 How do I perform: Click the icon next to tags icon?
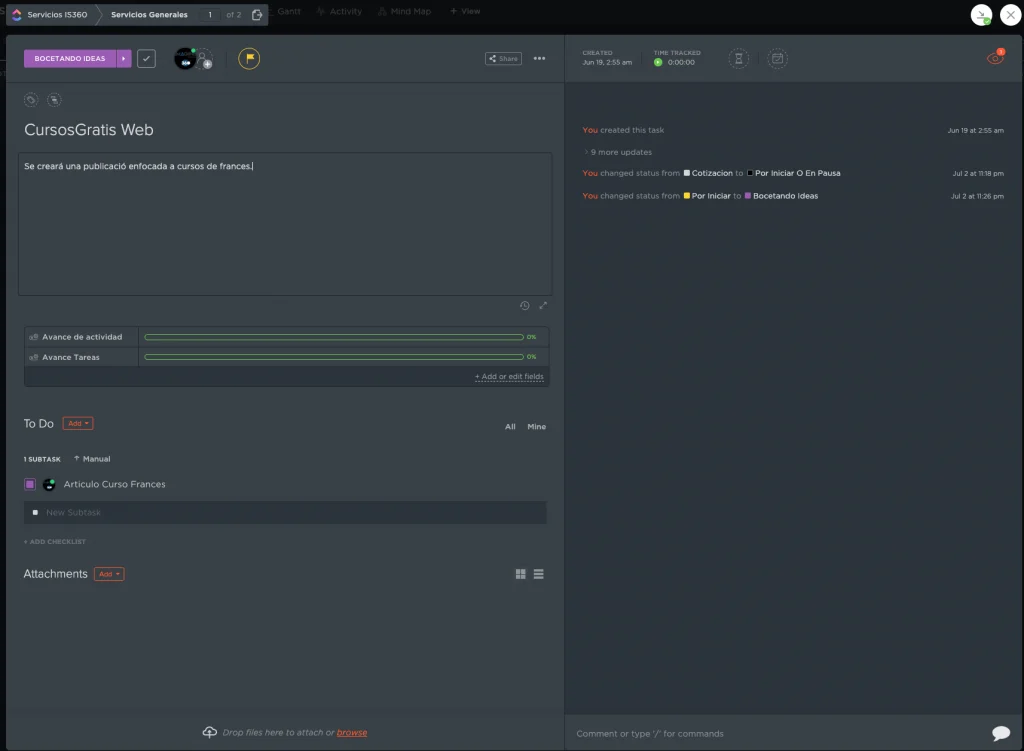tap(54, 100)
